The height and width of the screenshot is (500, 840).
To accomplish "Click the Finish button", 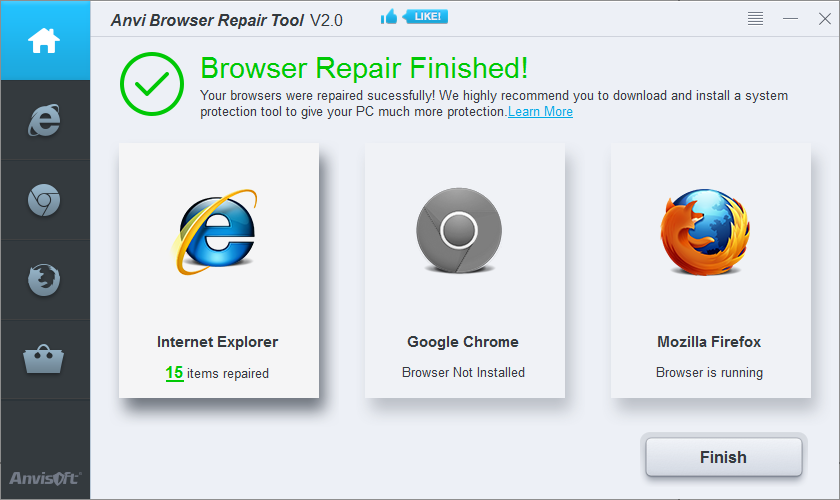I will [724, 457].
